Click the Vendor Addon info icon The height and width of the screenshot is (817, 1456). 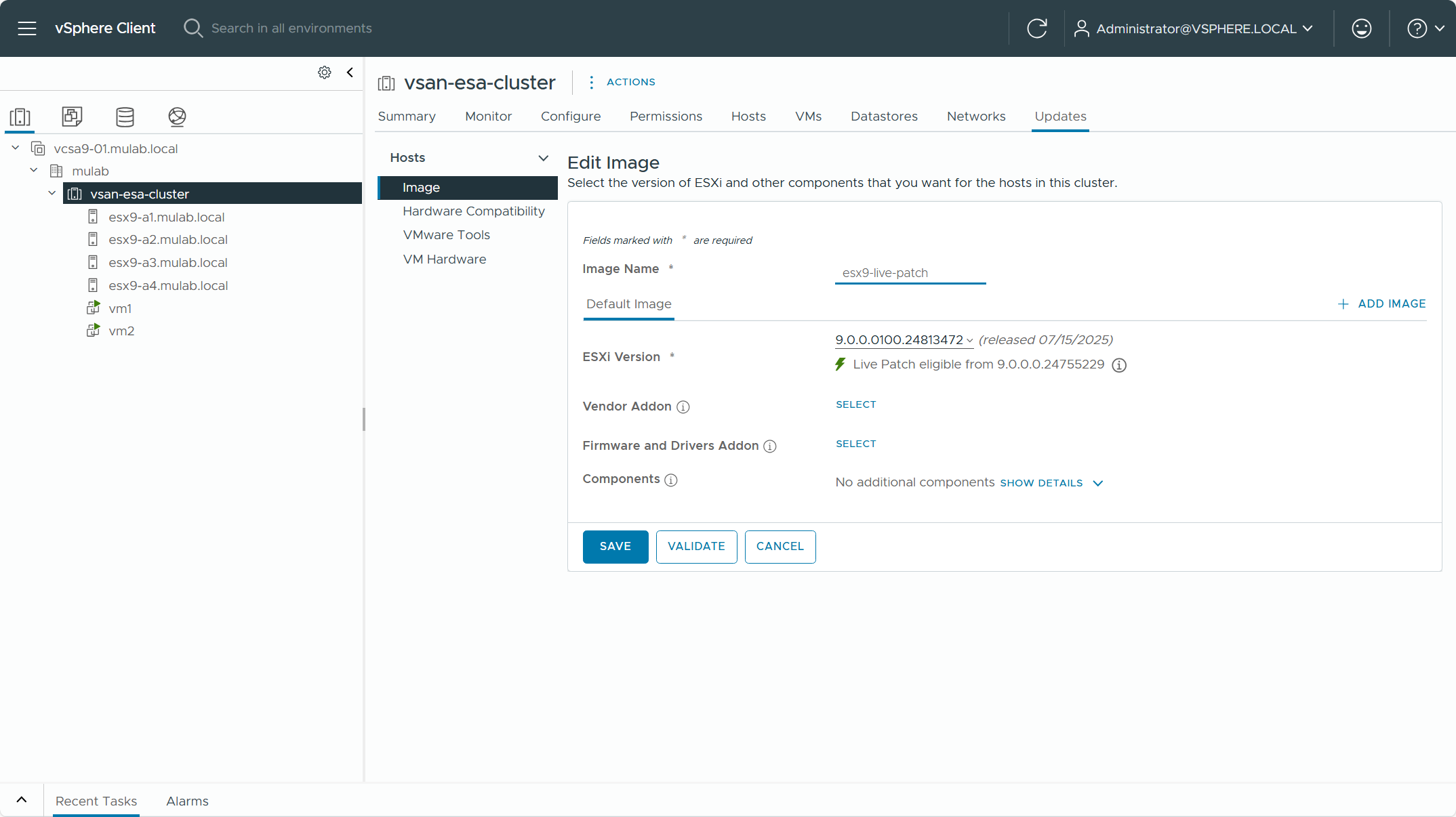tap(683, 407)
